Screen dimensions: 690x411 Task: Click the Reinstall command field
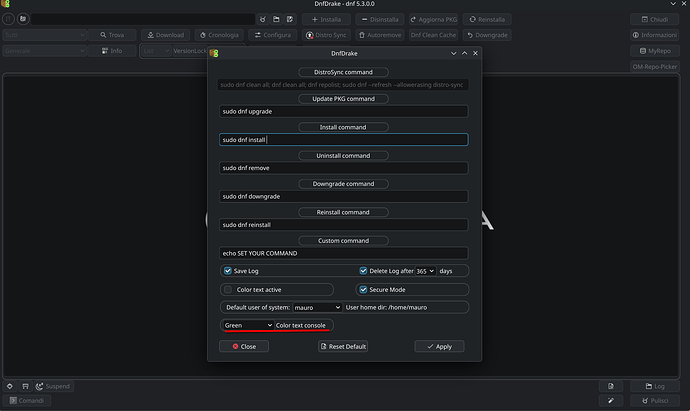tap(344, 224)
